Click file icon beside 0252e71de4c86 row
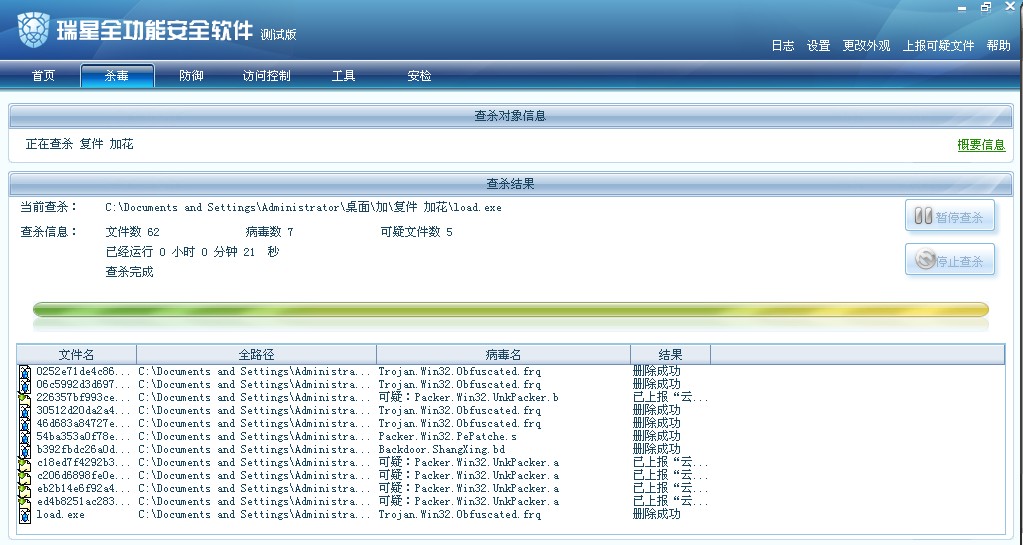The image size is (1023, 545). coord(25,372)
